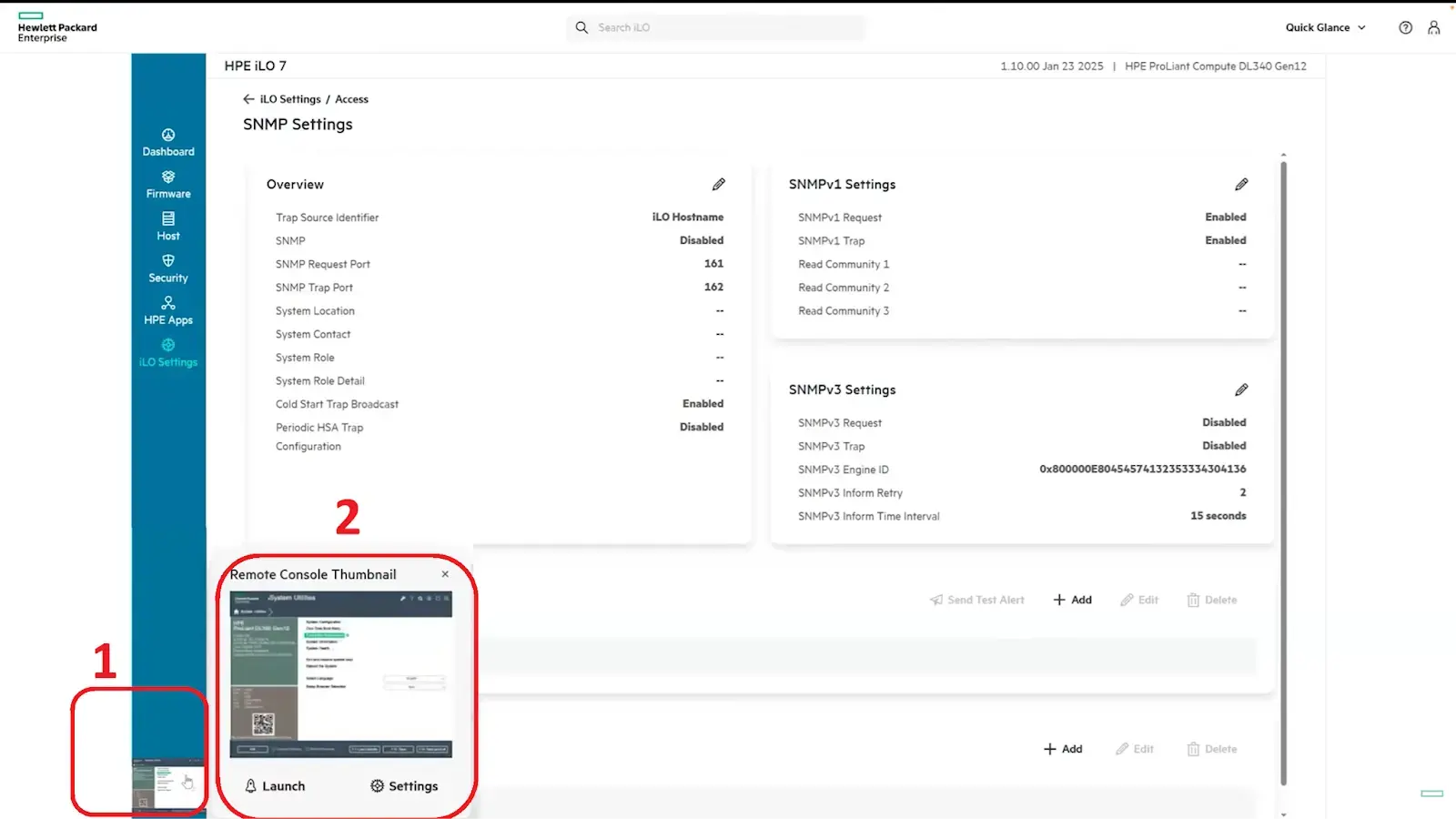Click the SNMP Settings page heading
The width and height of the screenshot is (1456, 819).
pos(298,125)
